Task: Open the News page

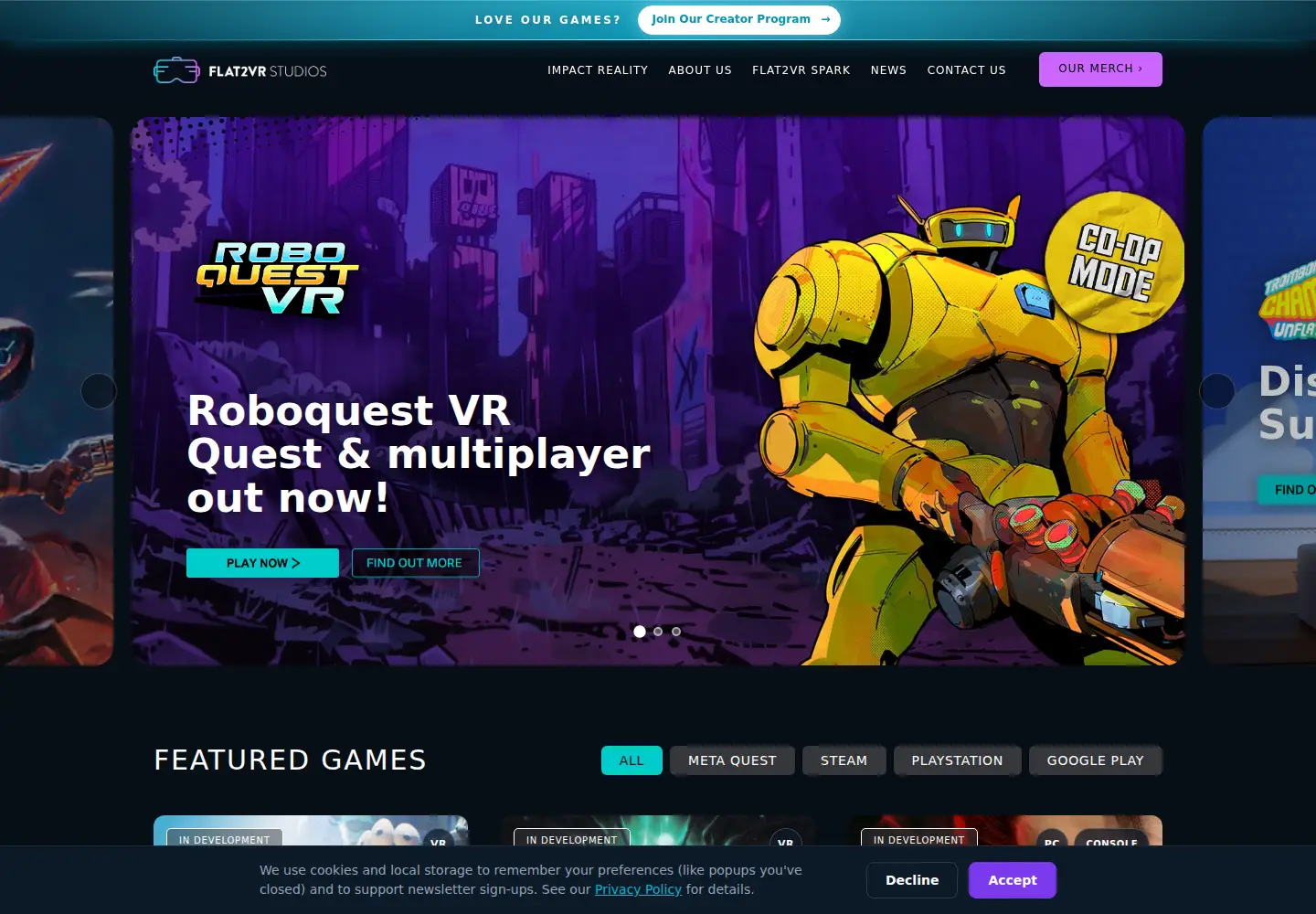Action: tap(888, 70)
